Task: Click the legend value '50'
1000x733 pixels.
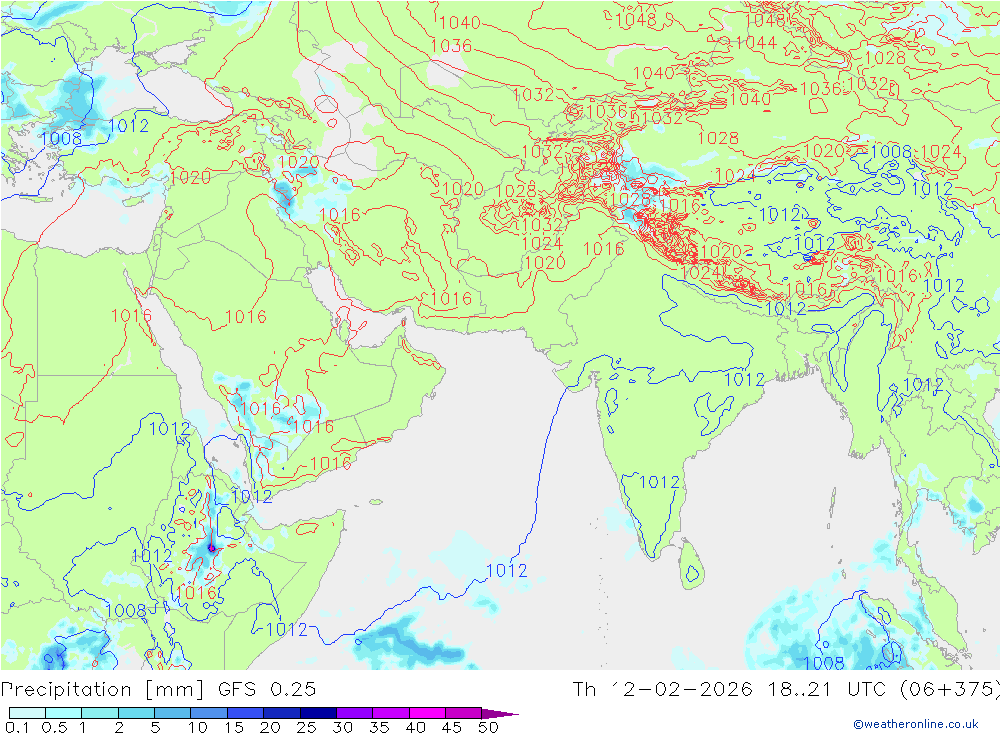Action: [x=488, y=727]
